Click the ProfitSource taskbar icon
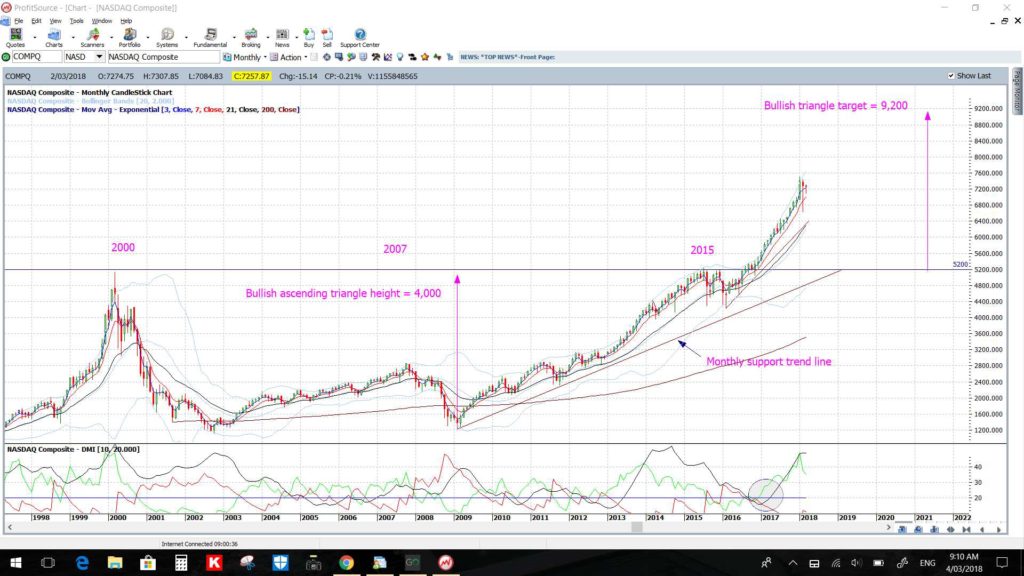The height and width of the screenshot is (576, 1024). (445, 563)
